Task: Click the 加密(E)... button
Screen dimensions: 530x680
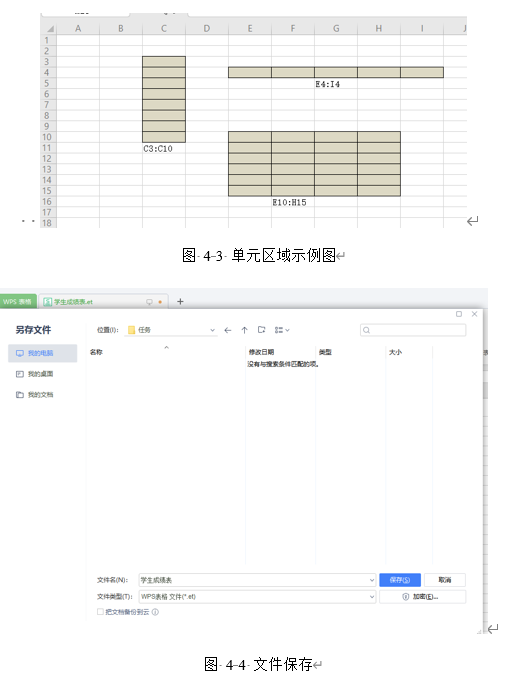Action: [422, 597]
